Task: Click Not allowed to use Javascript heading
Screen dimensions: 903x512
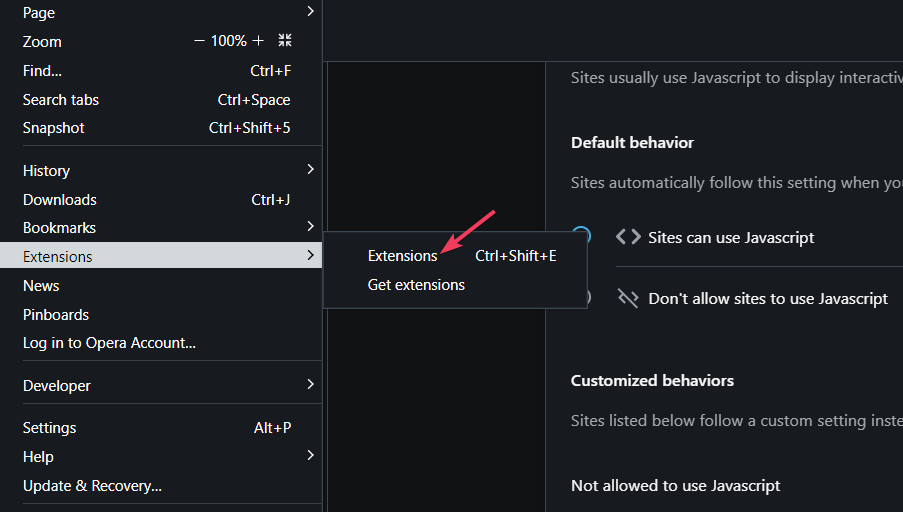Action: 675,486
